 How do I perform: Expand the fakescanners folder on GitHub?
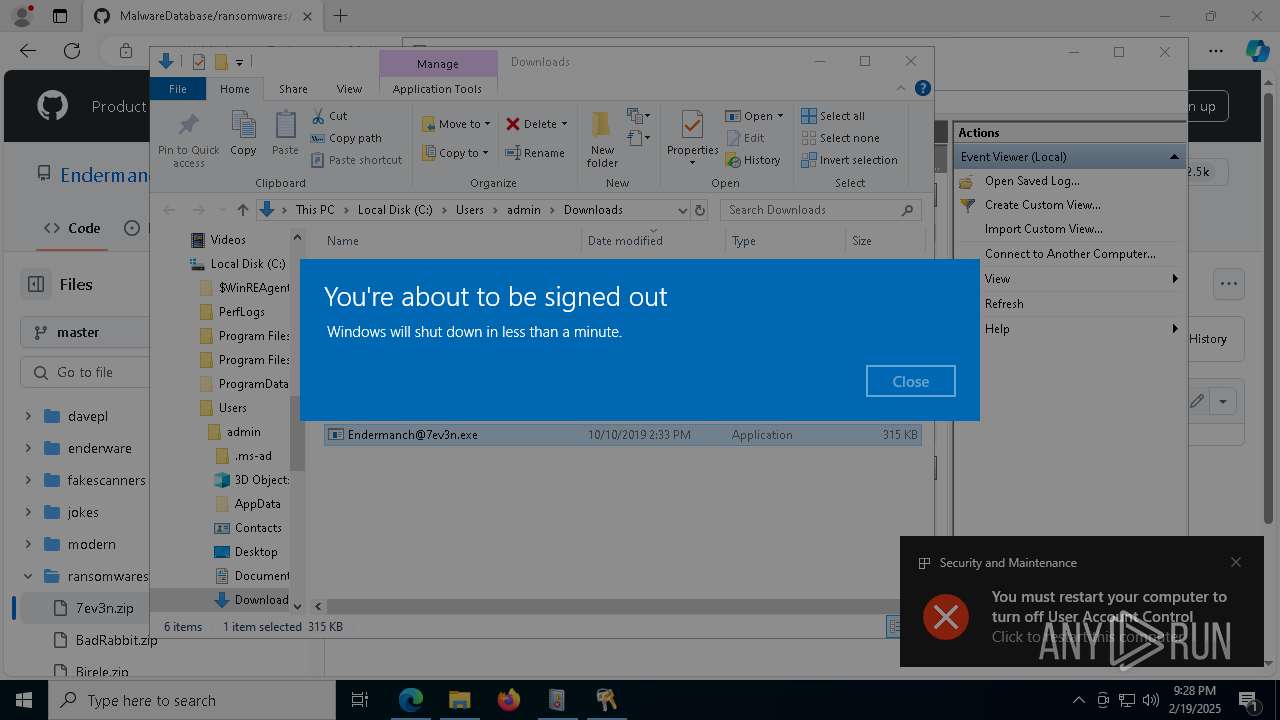(x=28, y=480)
